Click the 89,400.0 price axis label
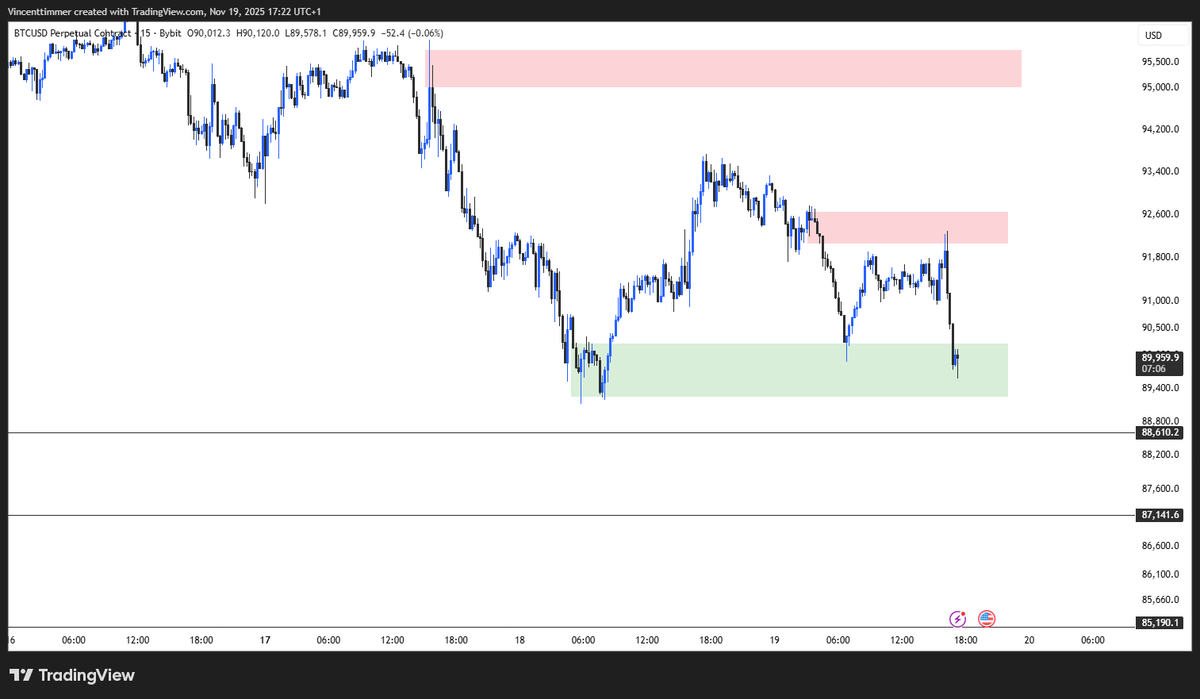The image size is (1200, 699). pyautogui.click(x=1160, y=388)
